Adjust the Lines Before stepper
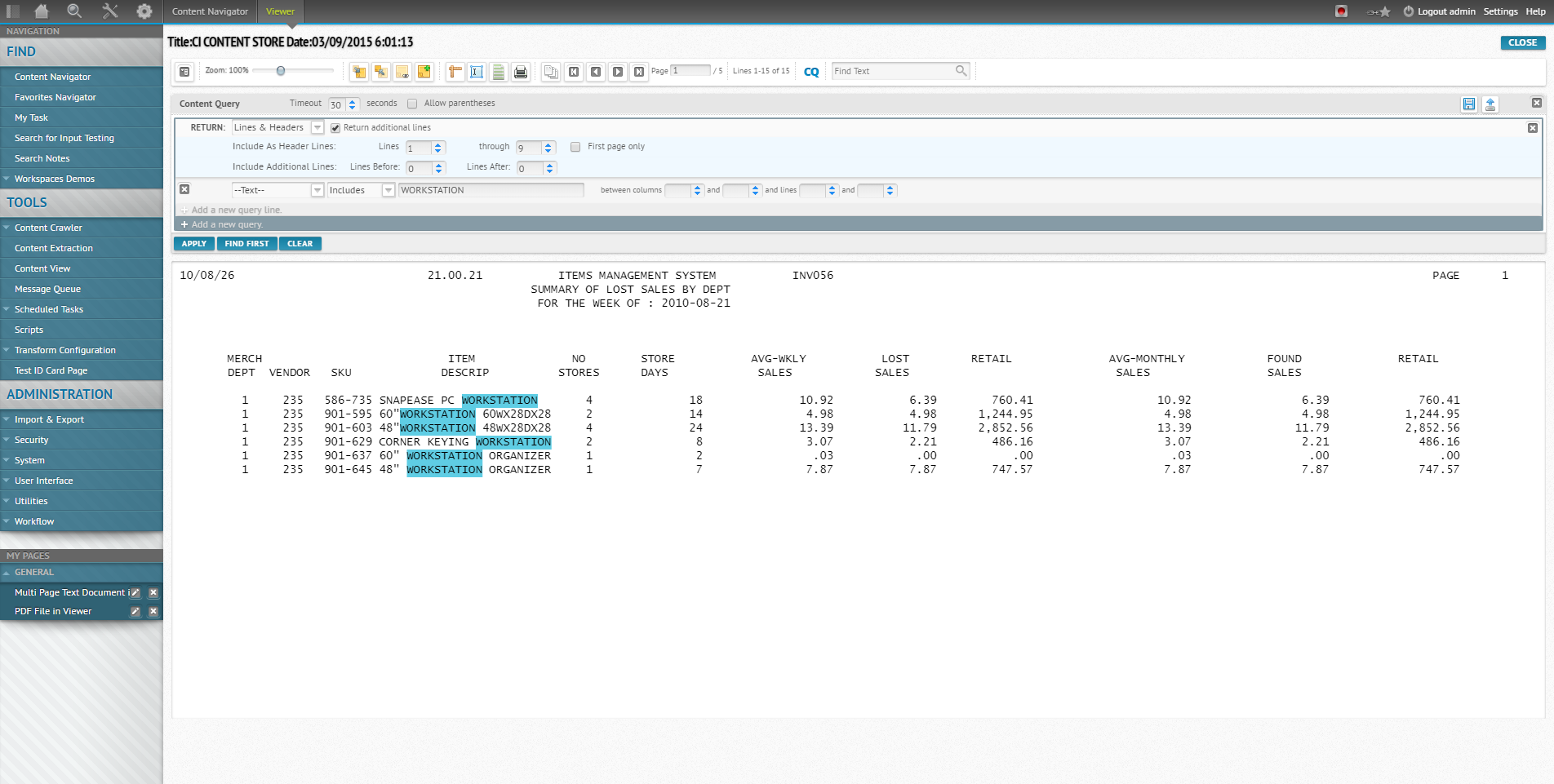 439,168
